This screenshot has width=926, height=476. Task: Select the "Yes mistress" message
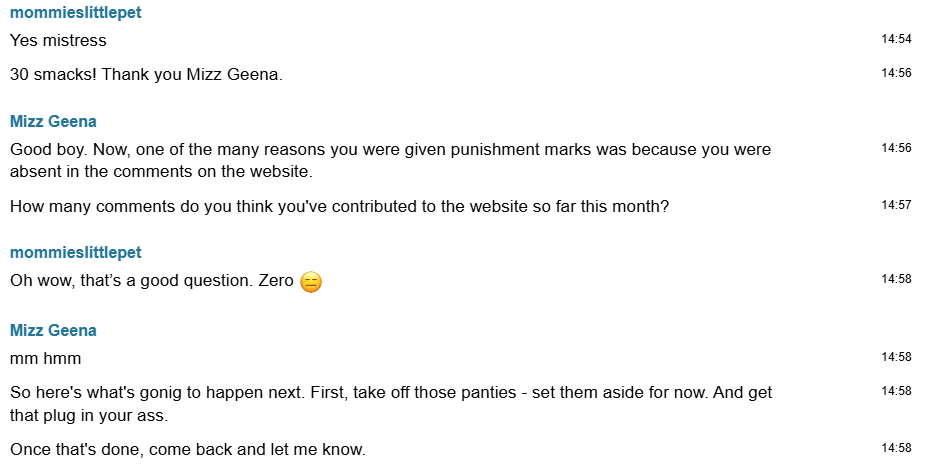[x=58, y=41]
